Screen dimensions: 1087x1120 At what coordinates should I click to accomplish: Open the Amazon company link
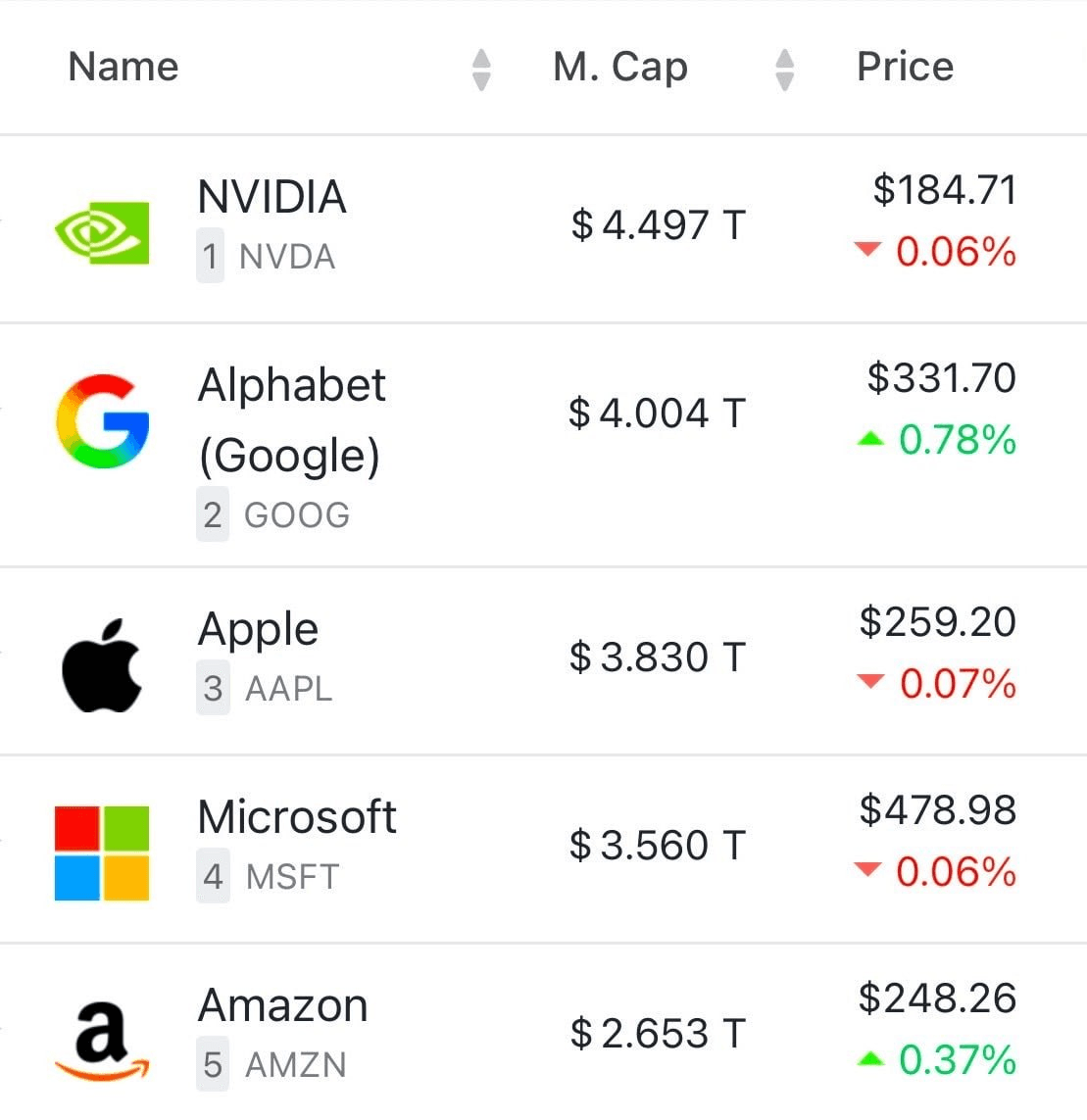[x=283, y=1005]
